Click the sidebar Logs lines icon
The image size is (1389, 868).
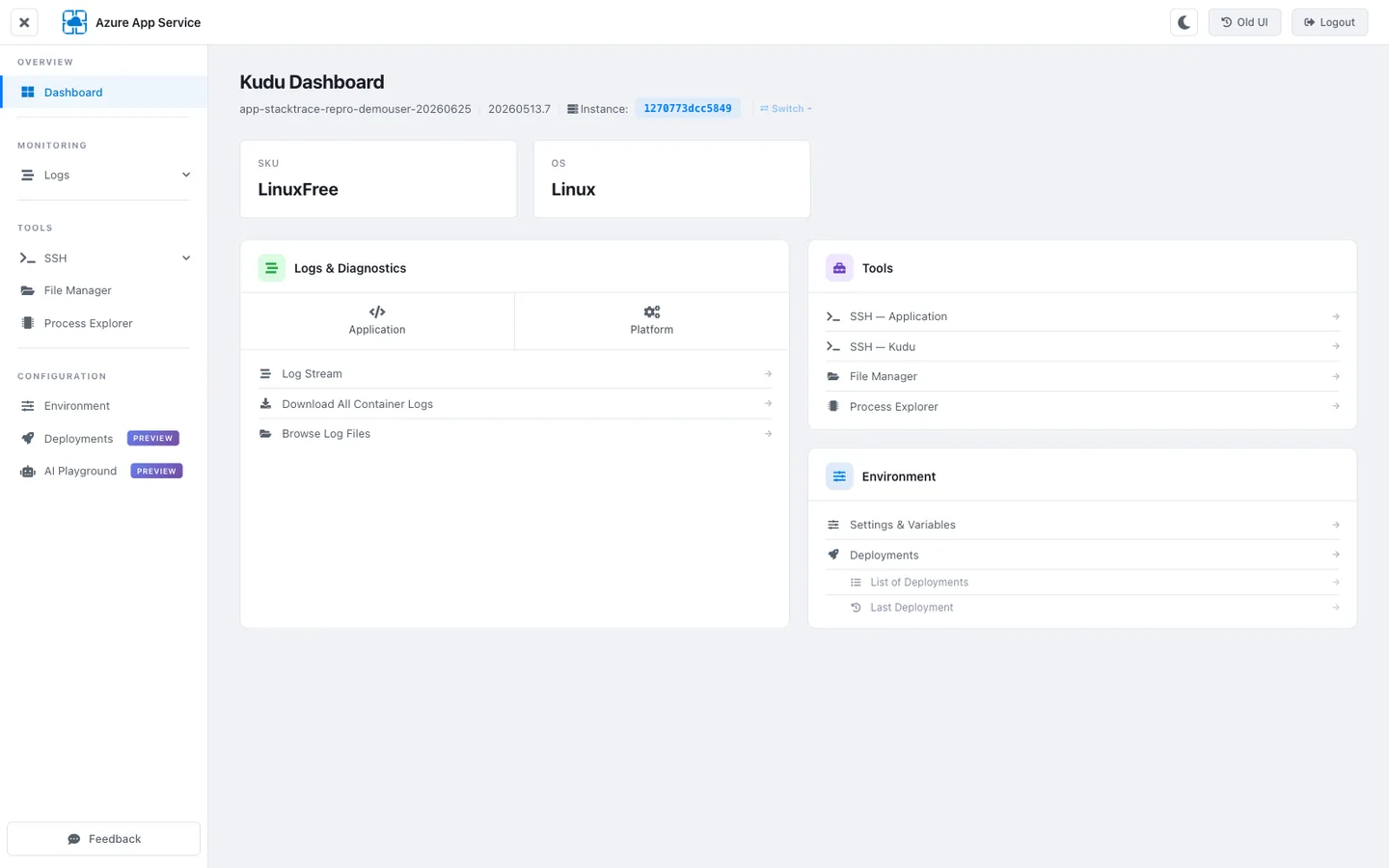pos(28,176)
